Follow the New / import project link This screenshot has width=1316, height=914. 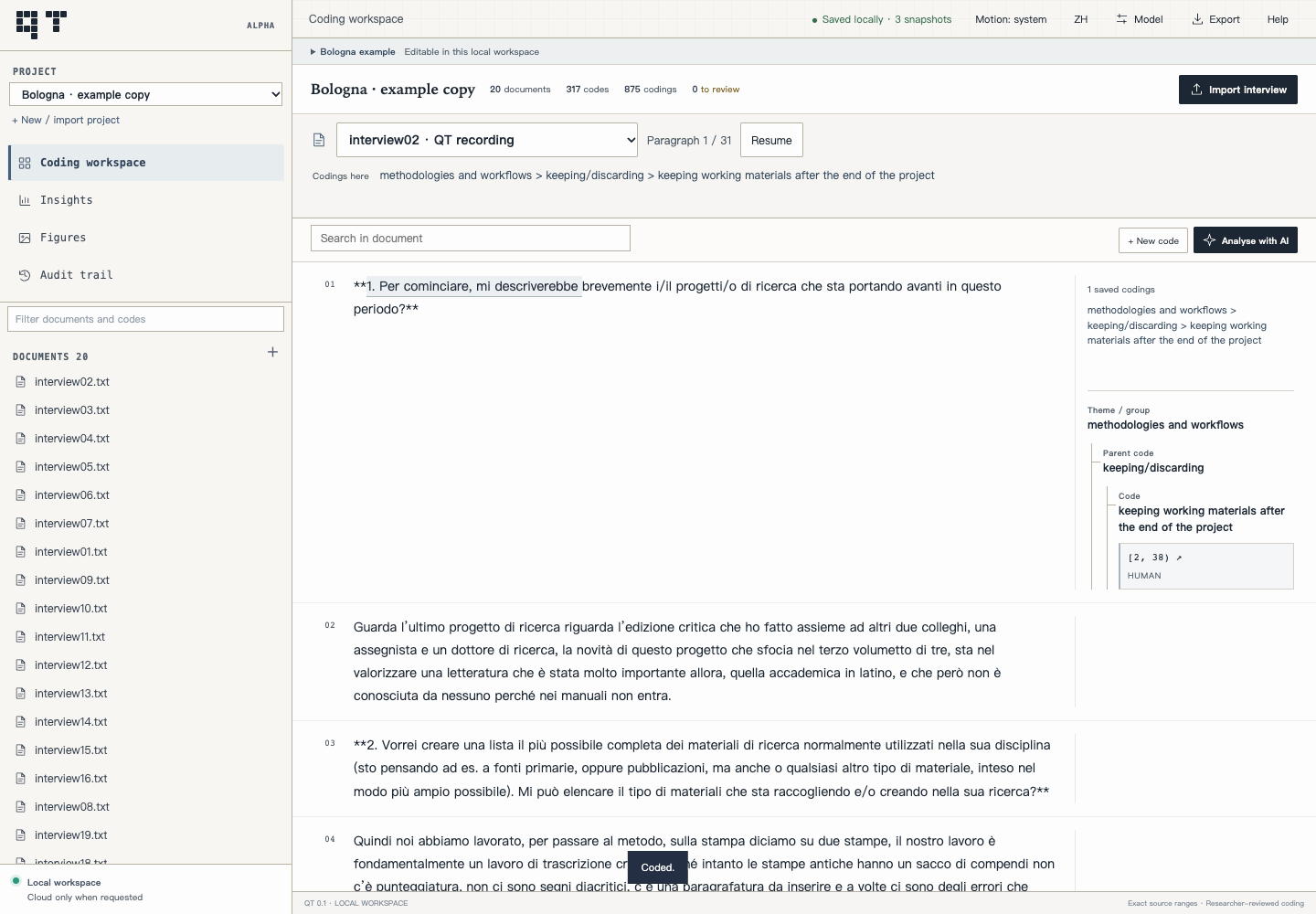tap(66, 120)
